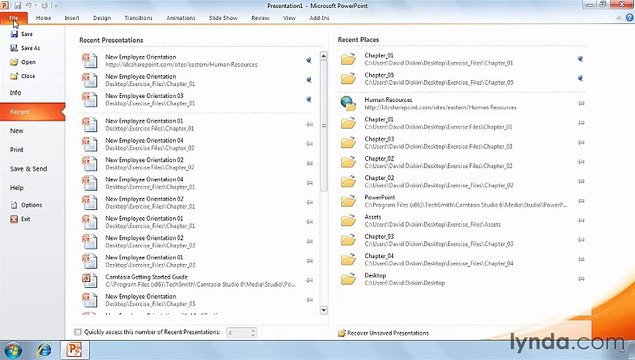Click the Human Resources globe icon
635x360 pixels.
coord(348,103)
